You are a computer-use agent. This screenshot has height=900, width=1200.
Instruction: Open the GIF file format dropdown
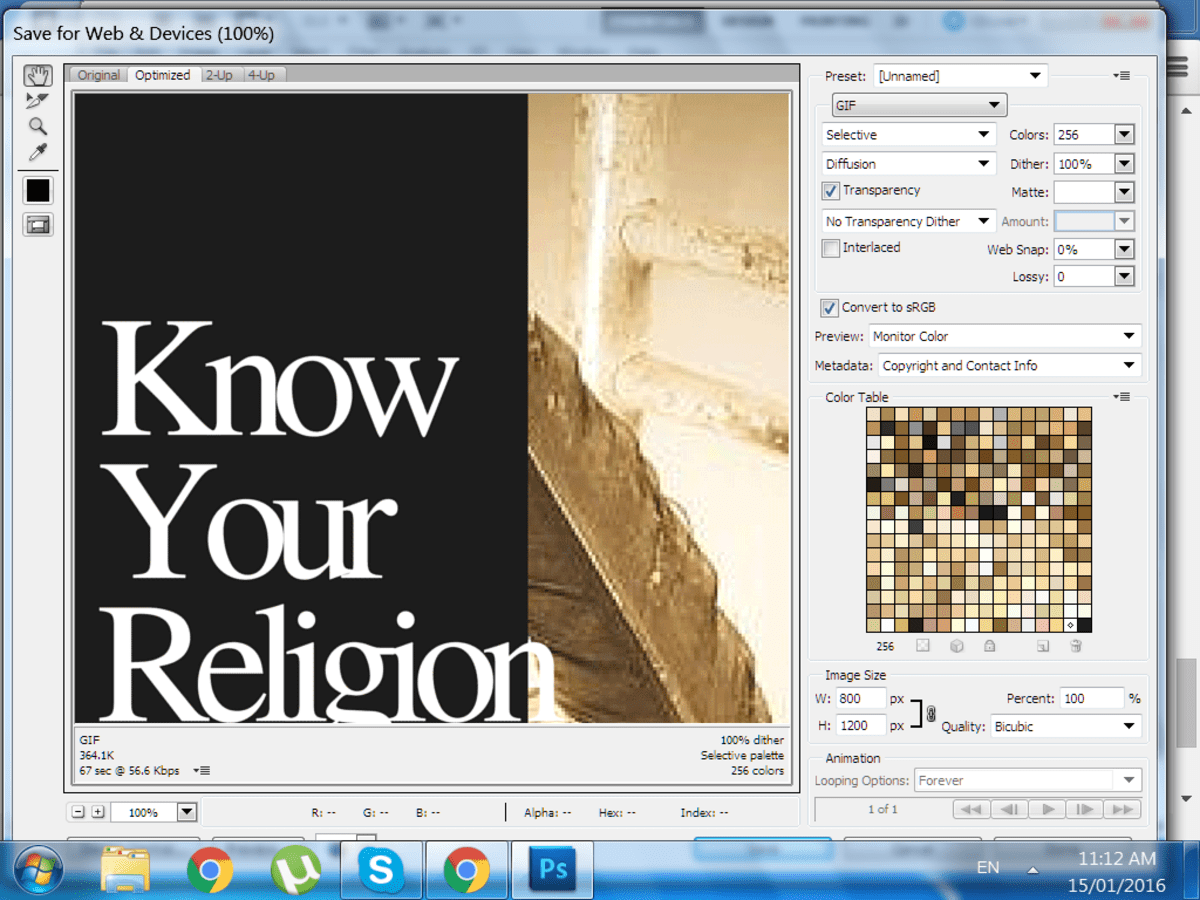pos(920,105)
